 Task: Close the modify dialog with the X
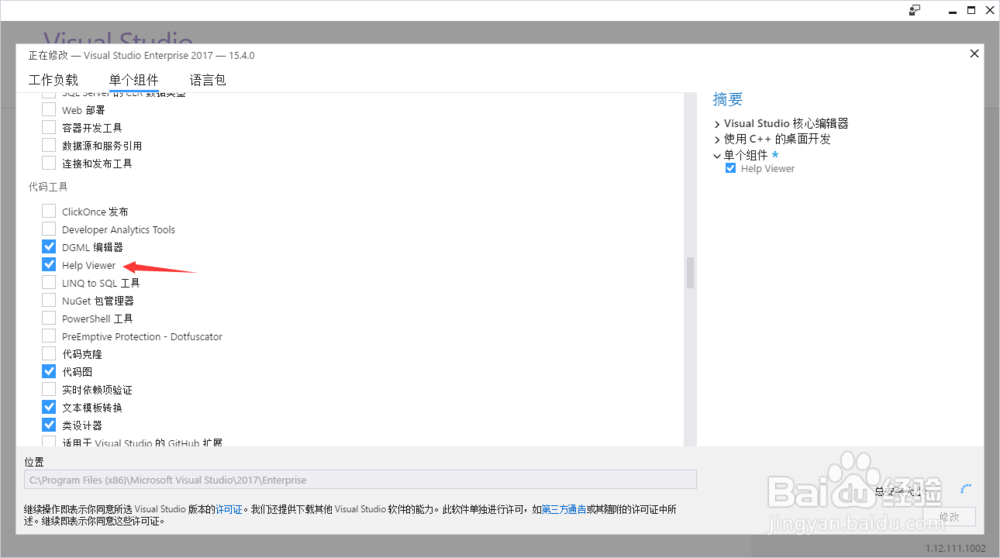tap(974, 54)
